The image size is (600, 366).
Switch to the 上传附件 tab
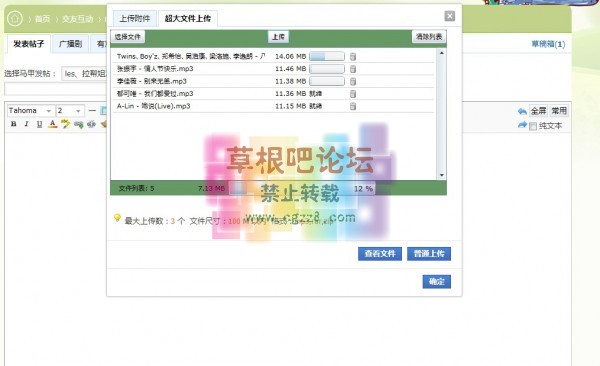point(135,18)
